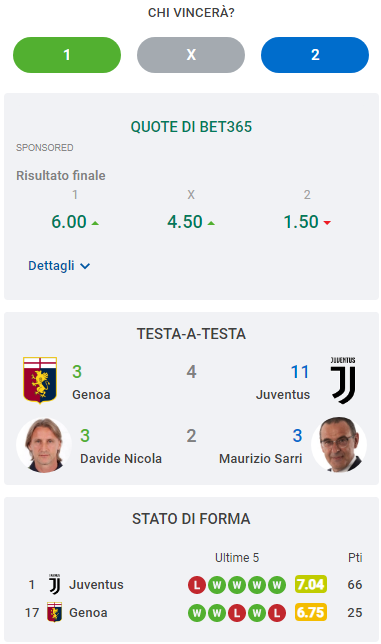This screenshot has width=381, height=644.
Task: Click Genoa's last red L form badge
Action: point(277,613)
